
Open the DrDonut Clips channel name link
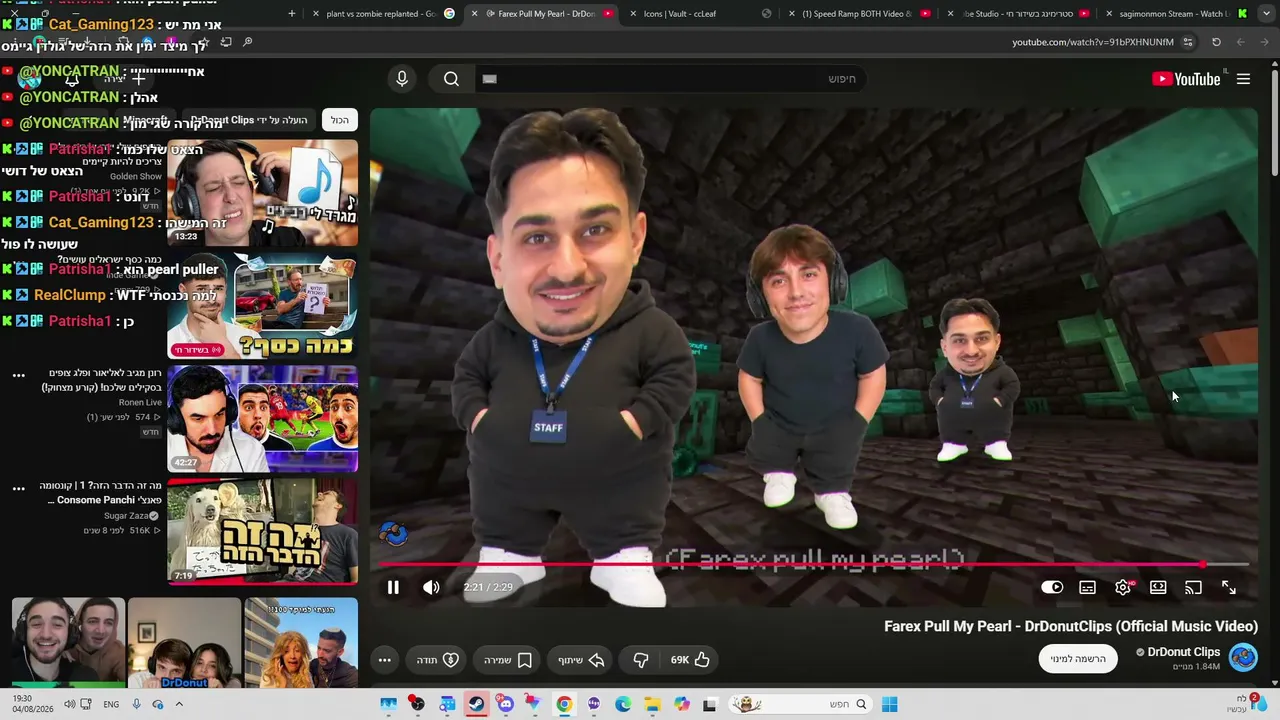[1184, 652]
